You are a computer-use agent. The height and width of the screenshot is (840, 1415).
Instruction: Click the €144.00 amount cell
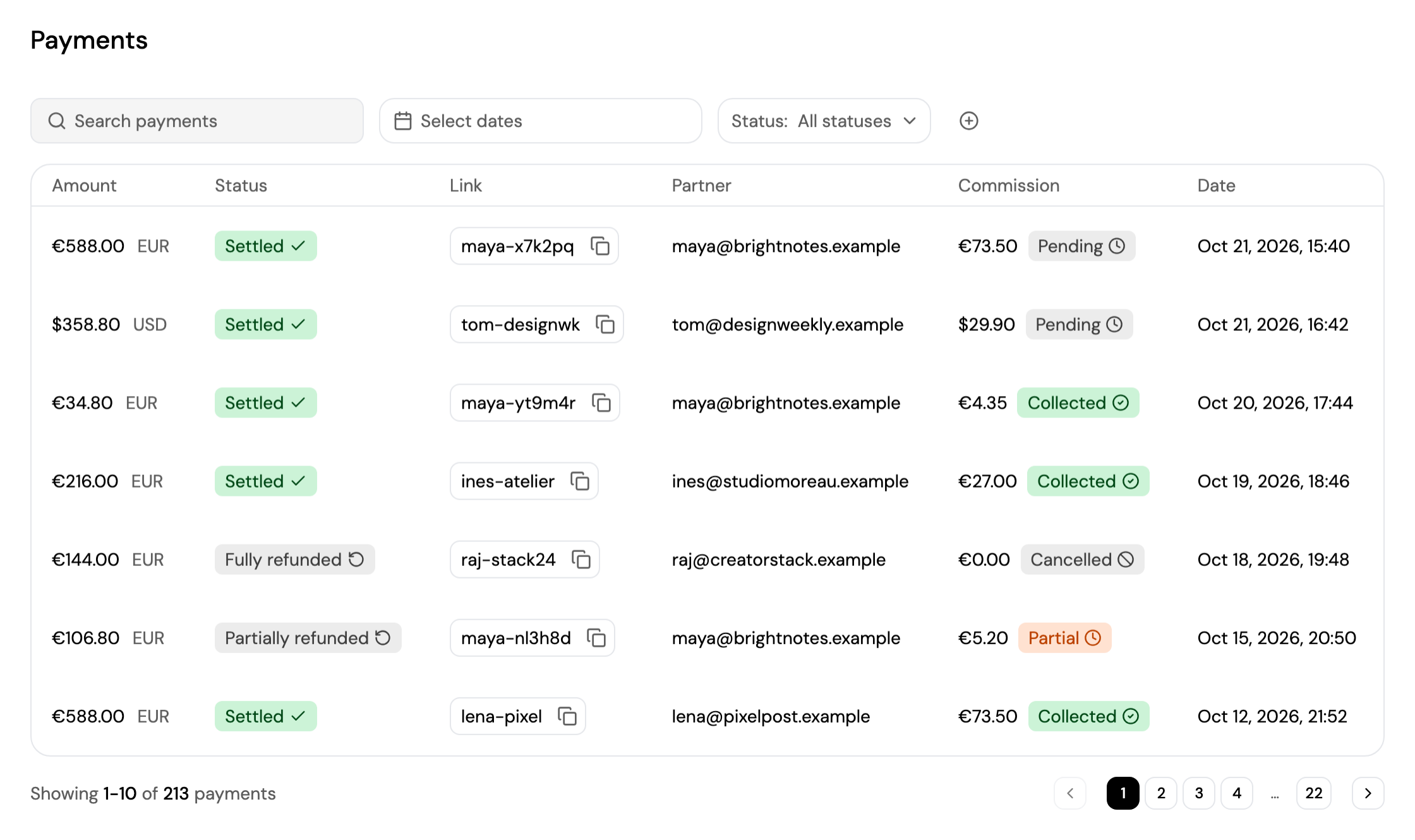[x=107, y=559]
